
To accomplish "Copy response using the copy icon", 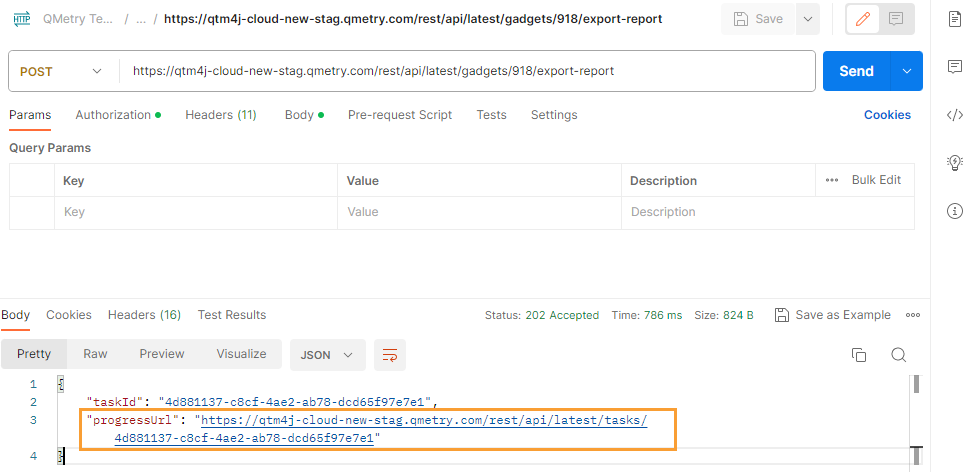I will click(858, 355).
